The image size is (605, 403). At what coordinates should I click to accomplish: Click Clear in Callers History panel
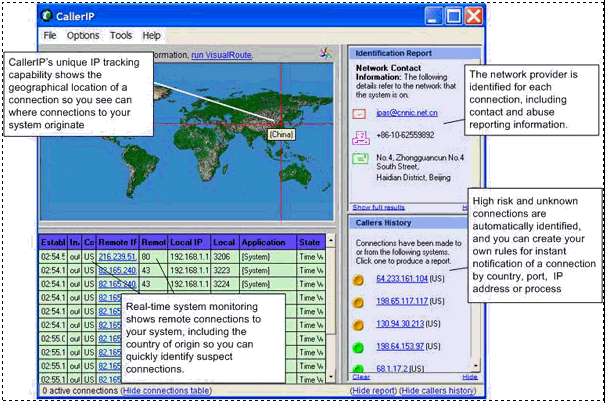click(x=361, y=377)
